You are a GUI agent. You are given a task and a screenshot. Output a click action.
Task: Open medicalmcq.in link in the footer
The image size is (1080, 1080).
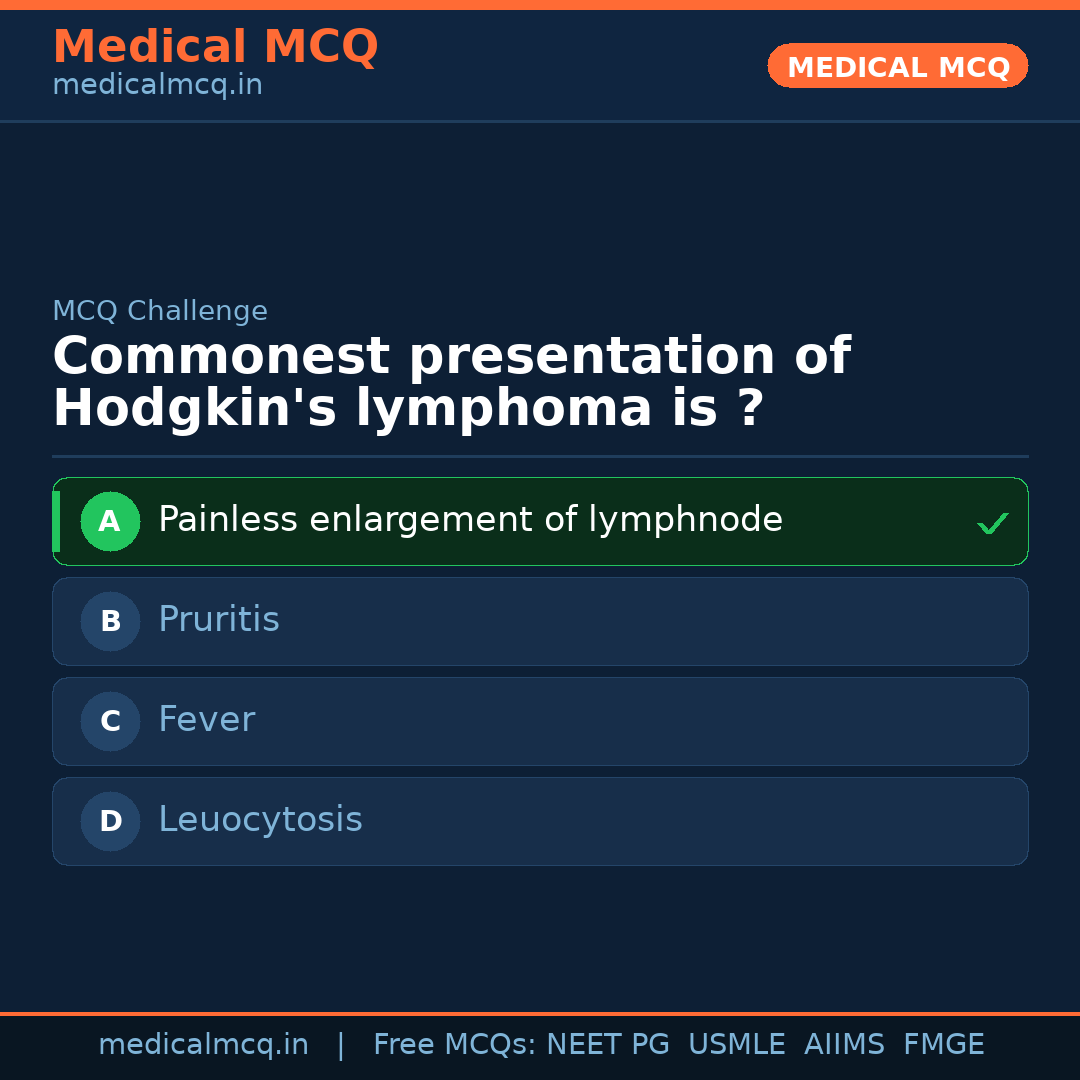203,1045
